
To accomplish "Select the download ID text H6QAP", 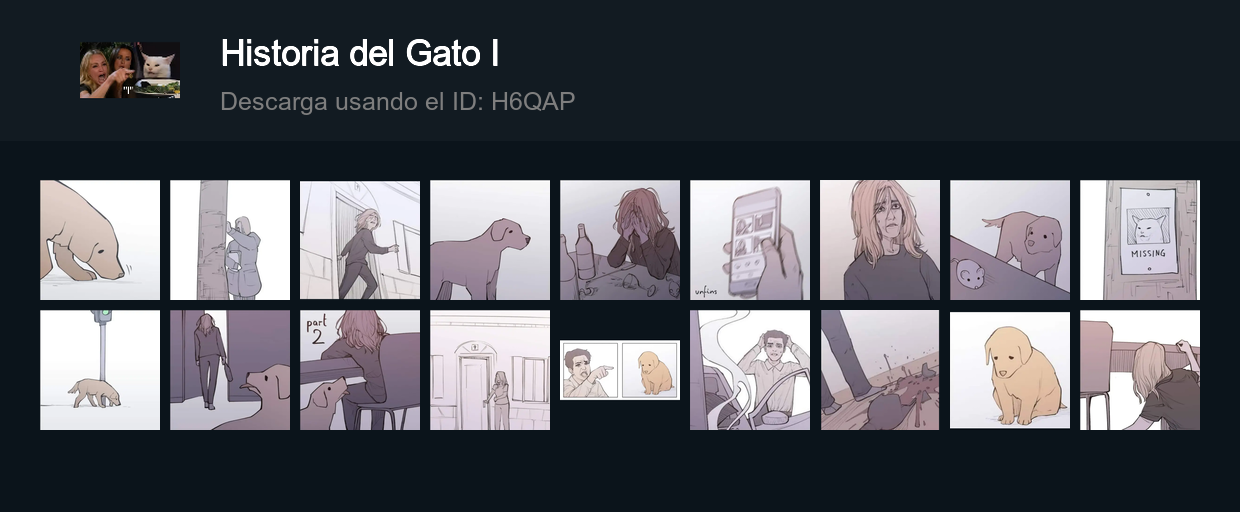I will [x=533, y=101].
